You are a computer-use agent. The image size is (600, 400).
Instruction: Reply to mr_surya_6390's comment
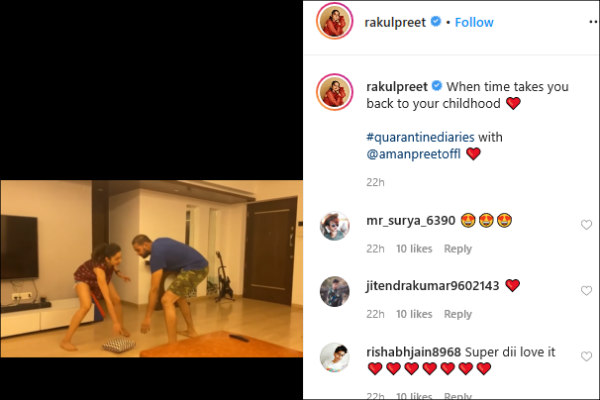pos(458,249)
